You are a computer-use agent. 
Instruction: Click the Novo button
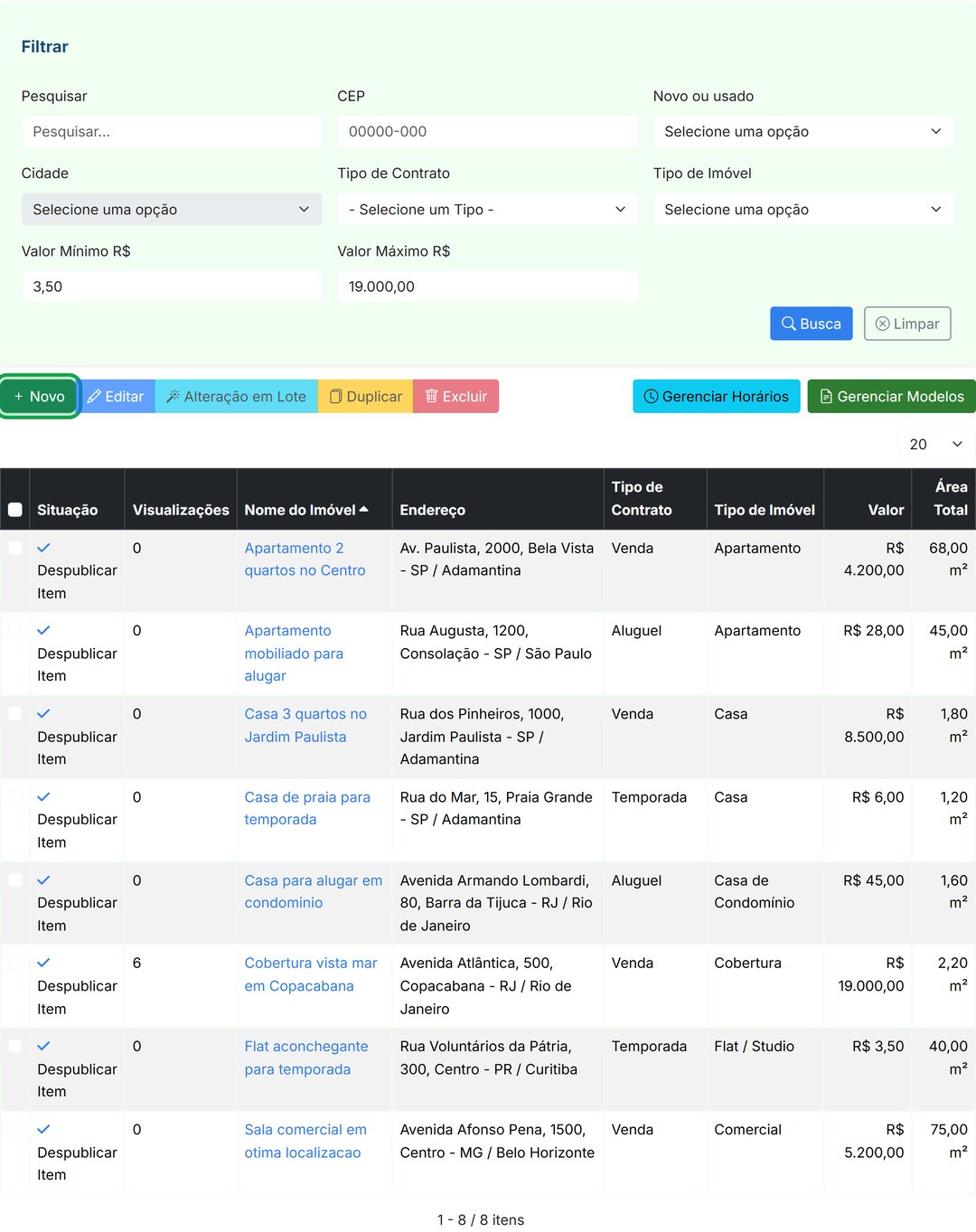tap(39, 396)
